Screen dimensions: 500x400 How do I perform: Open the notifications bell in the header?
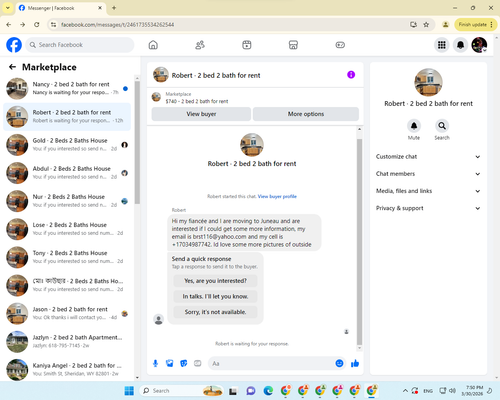coord(460,45)
